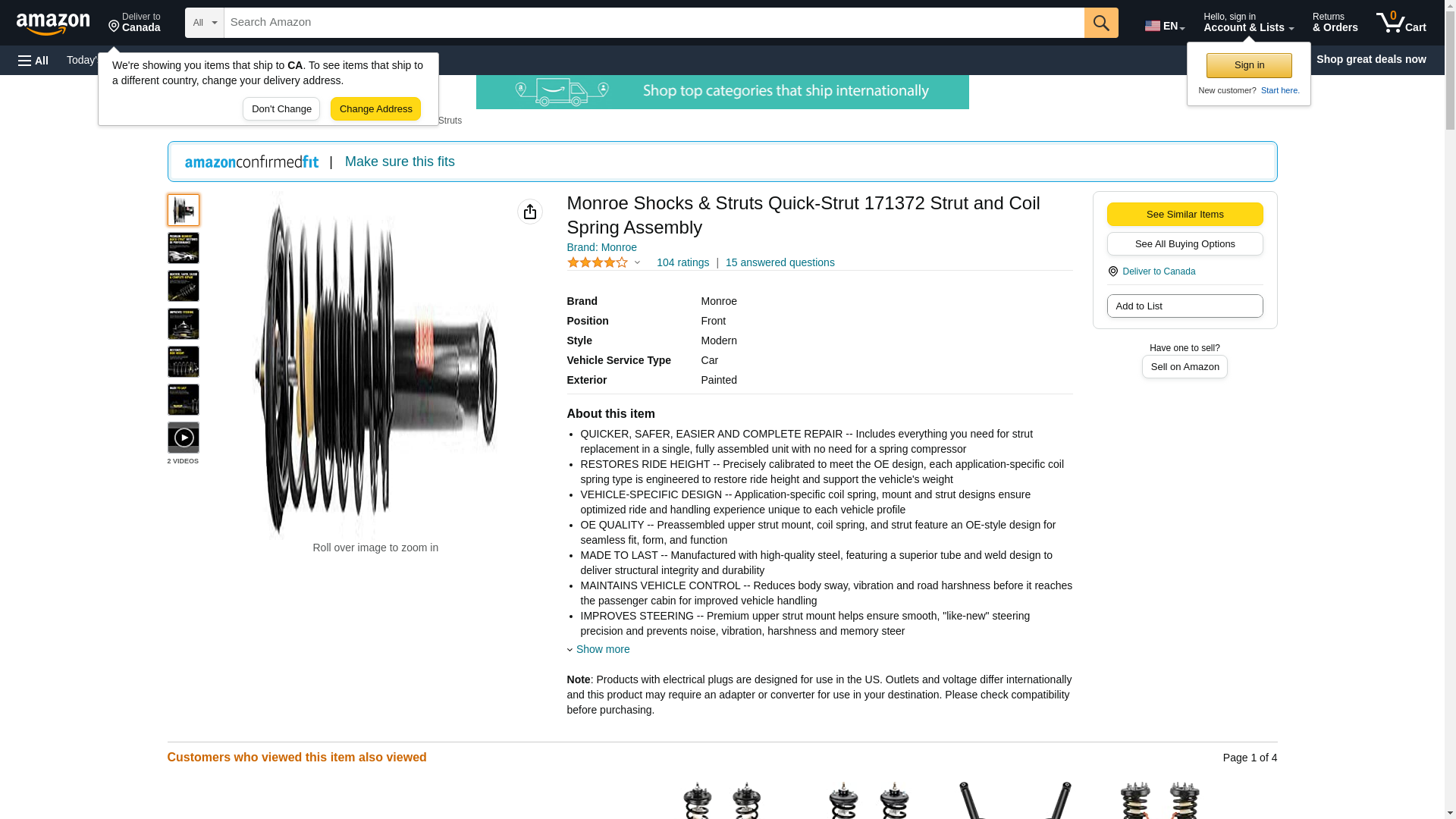This screenshot has width=1456, height=819.
Task: Open the shopping cart icon
Action: point(1401,23)
